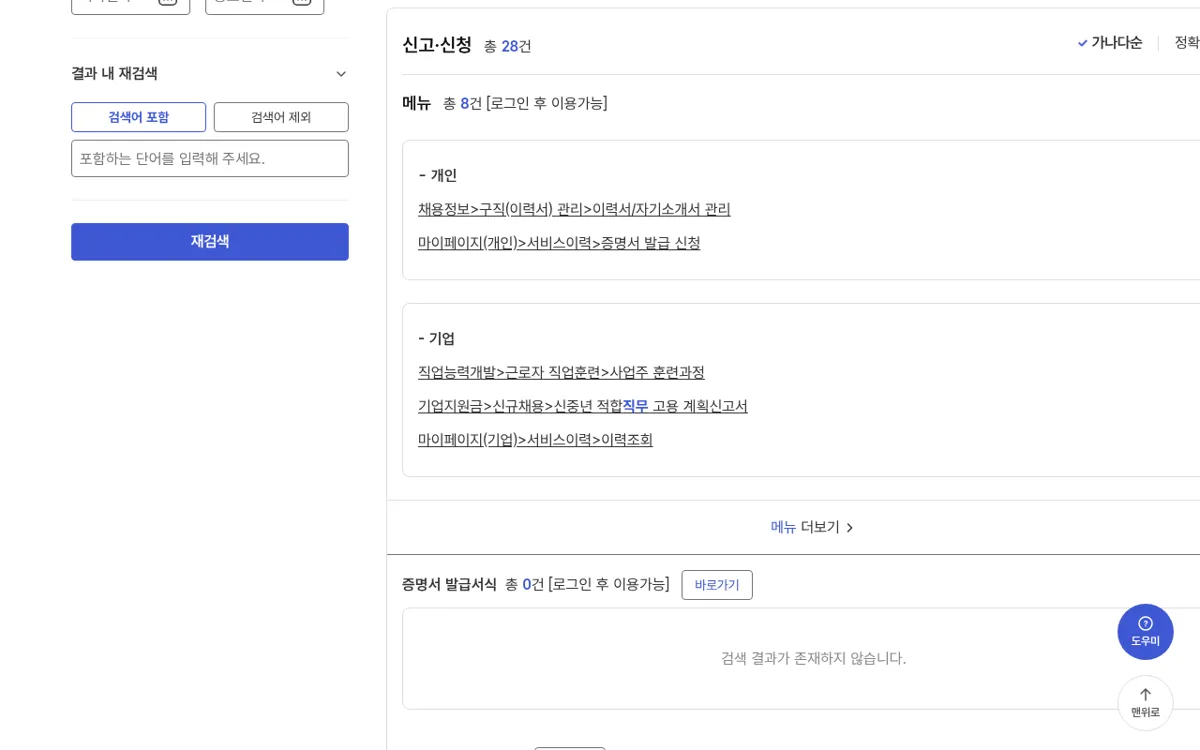Click the checkmark icon next to 가나다순
The width and height of the screenshot is (1200, 750).
point(1082,43)
